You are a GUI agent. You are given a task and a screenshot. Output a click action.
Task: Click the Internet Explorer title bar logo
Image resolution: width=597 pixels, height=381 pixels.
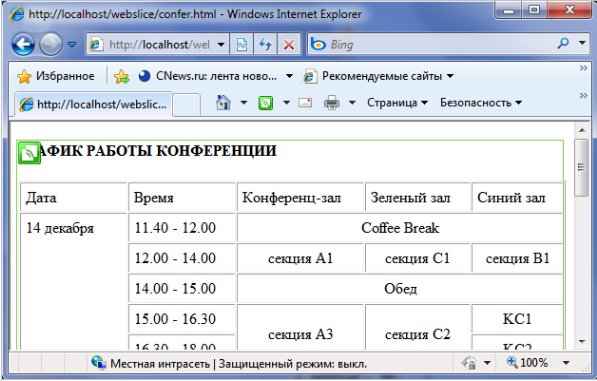tap(17, 14)
